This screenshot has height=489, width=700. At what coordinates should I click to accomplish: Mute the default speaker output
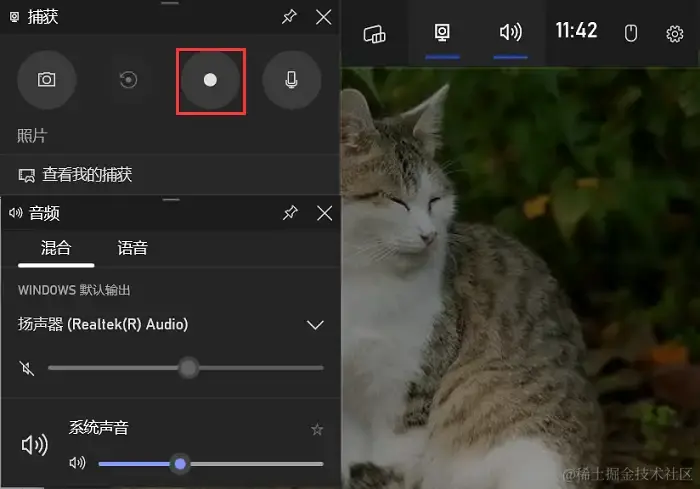coord(27,368)
